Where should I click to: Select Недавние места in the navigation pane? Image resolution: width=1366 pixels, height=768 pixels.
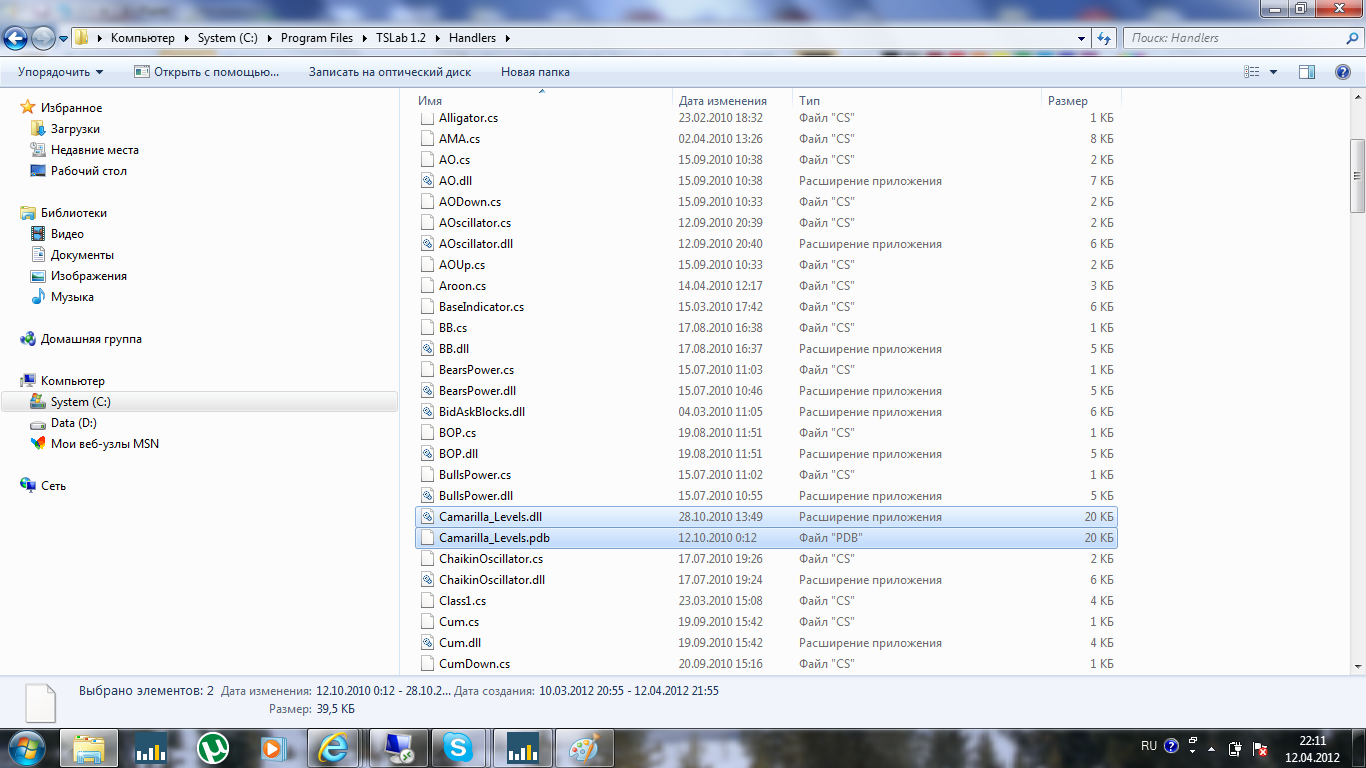[95, 150]
